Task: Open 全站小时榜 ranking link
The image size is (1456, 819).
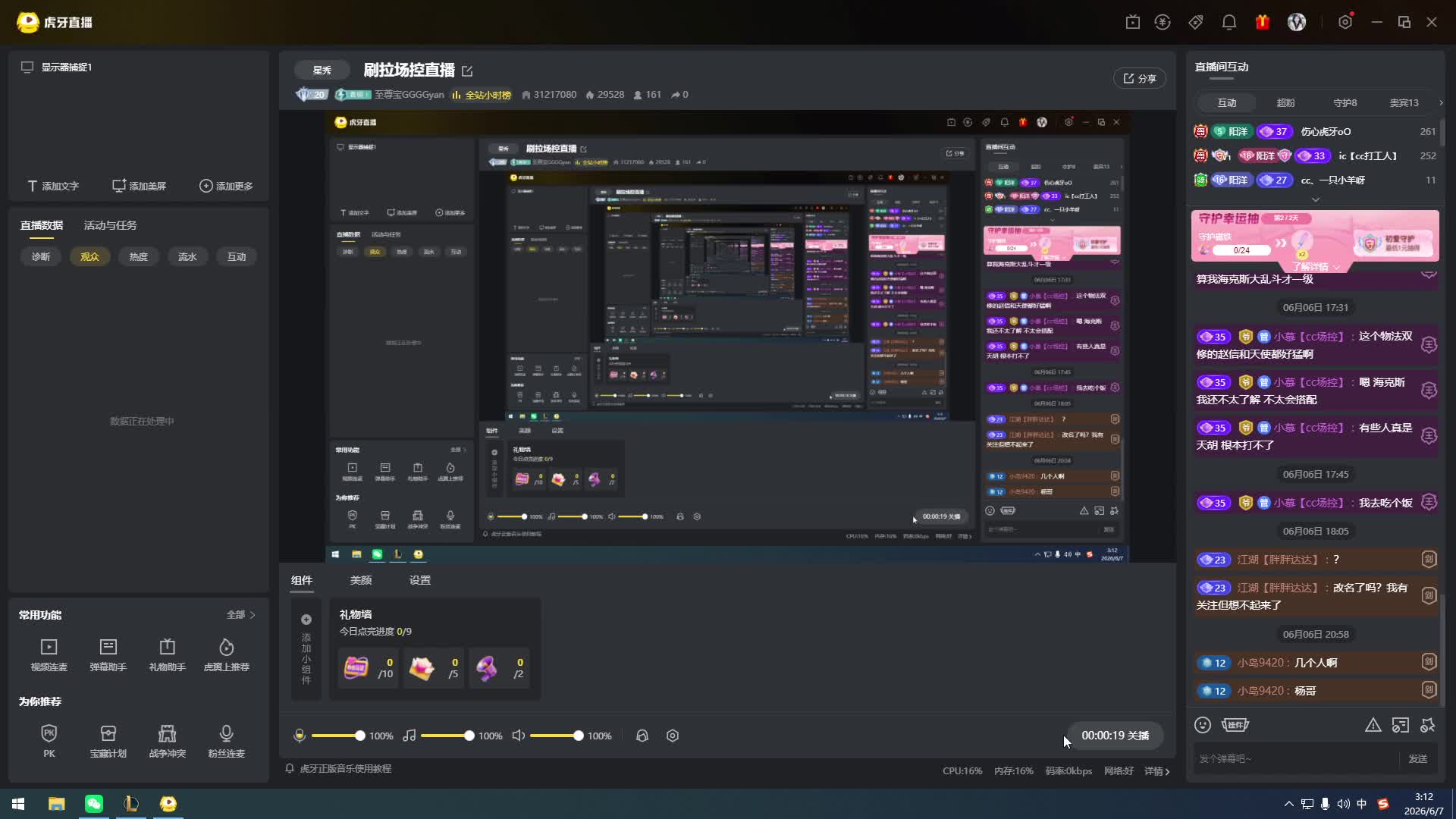Action: click(482, 95)
